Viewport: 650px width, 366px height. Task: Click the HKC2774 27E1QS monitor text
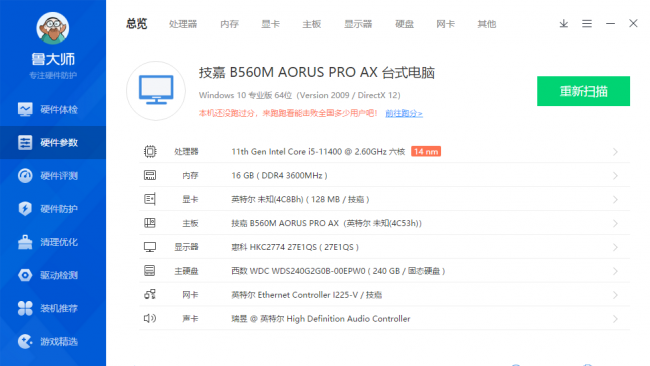pyautogui.click(x=295, y=247)
